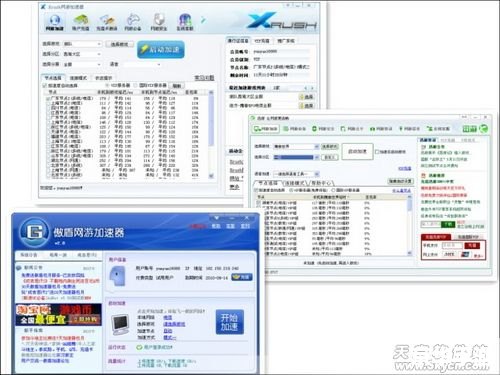The image size is (500, 375).
Task: Click the green download button in green window sidebar
Action: point(448,224)
